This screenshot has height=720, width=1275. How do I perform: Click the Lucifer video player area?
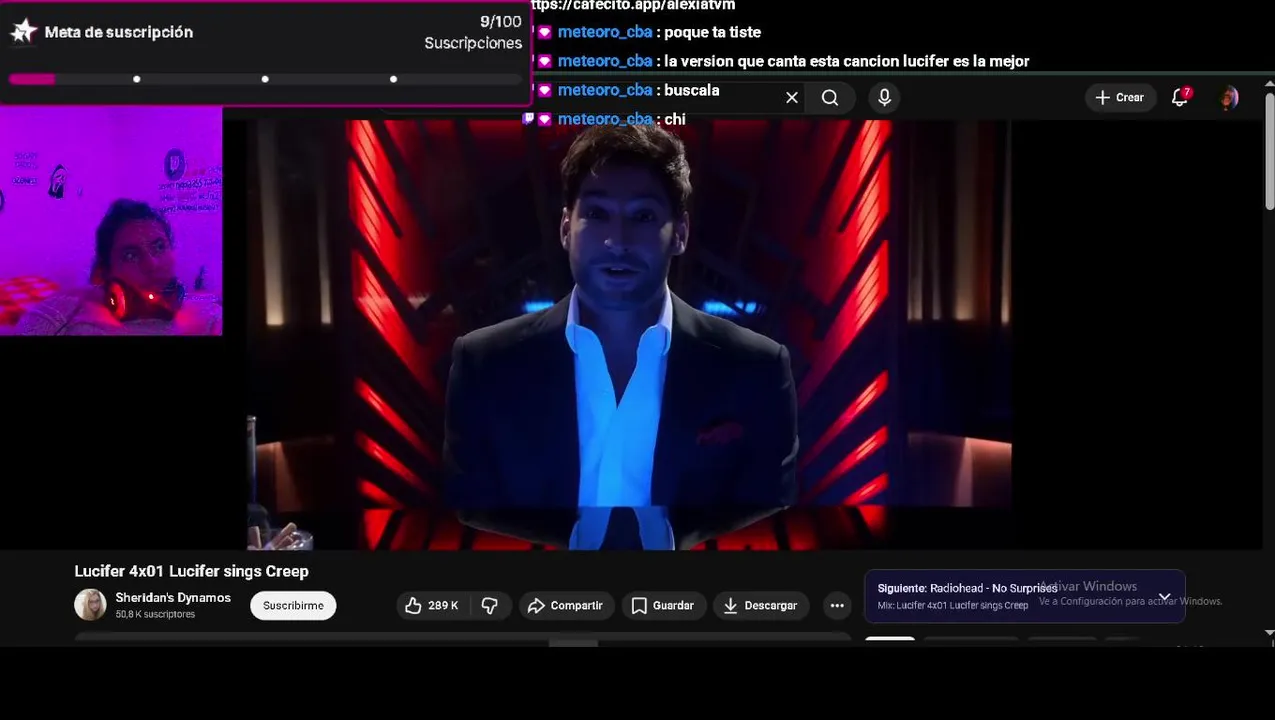click(x=629, y=335)
